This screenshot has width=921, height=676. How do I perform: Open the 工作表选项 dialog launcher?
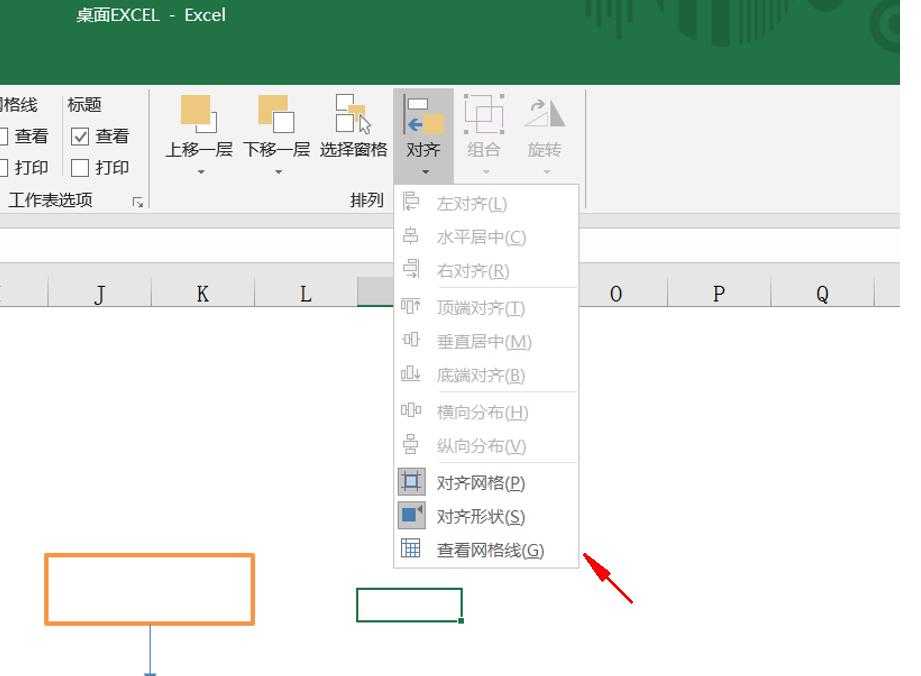139,202
